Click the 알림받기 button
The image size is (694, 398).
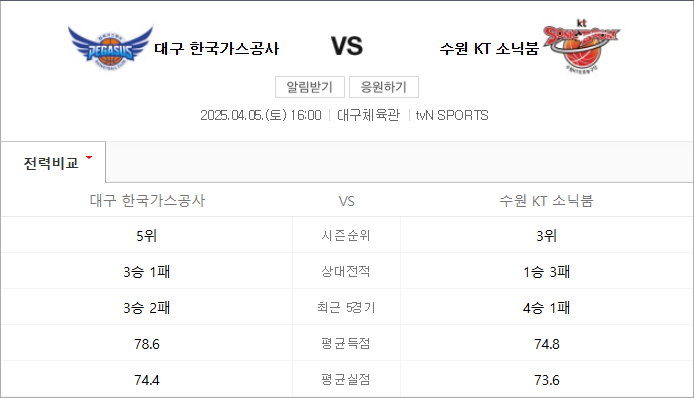pyautogui.click(x=310, y=87)
